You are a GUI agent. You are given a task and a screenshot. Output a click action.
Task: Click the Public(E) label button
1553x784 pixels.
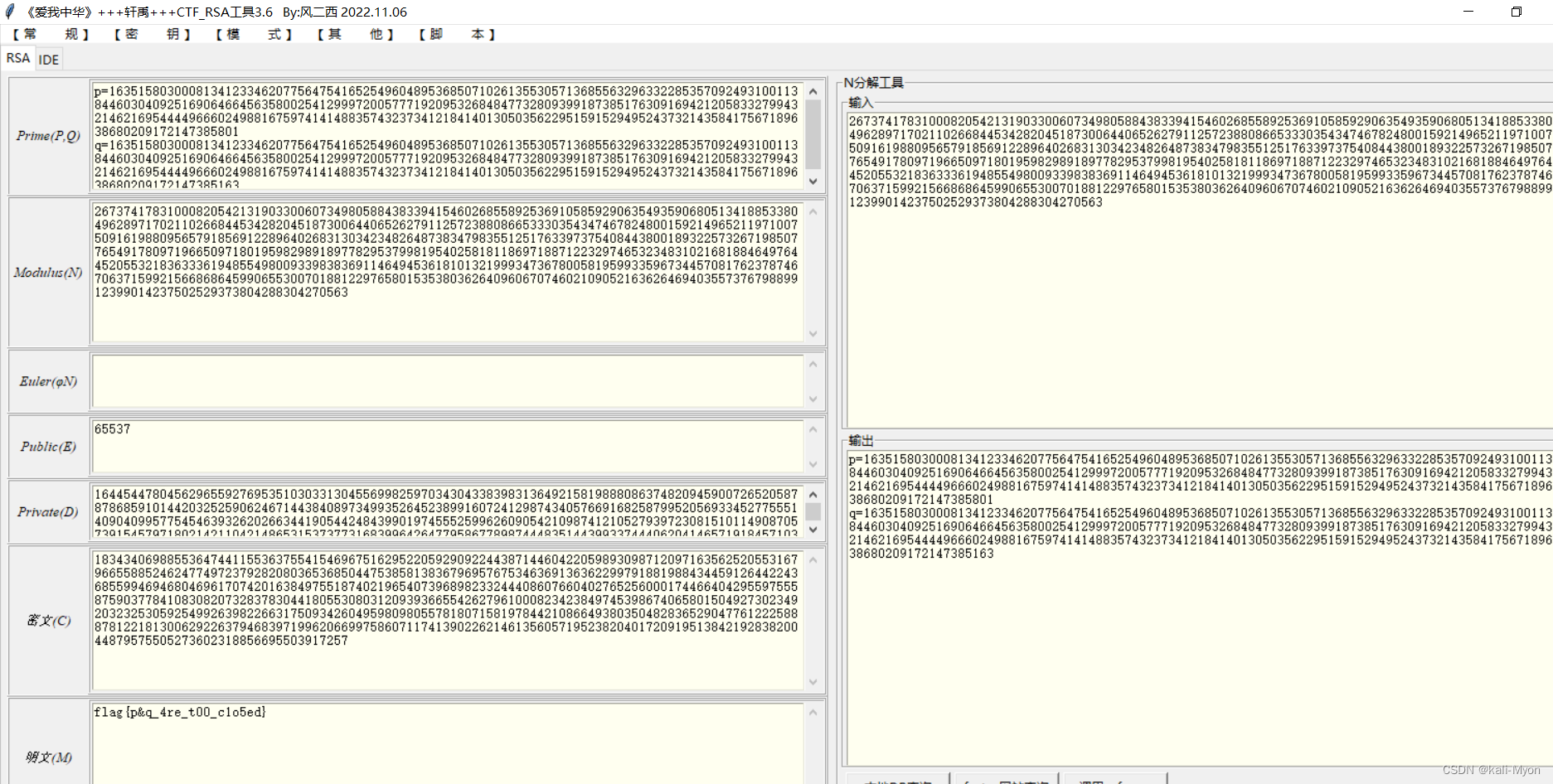[48, 447]
